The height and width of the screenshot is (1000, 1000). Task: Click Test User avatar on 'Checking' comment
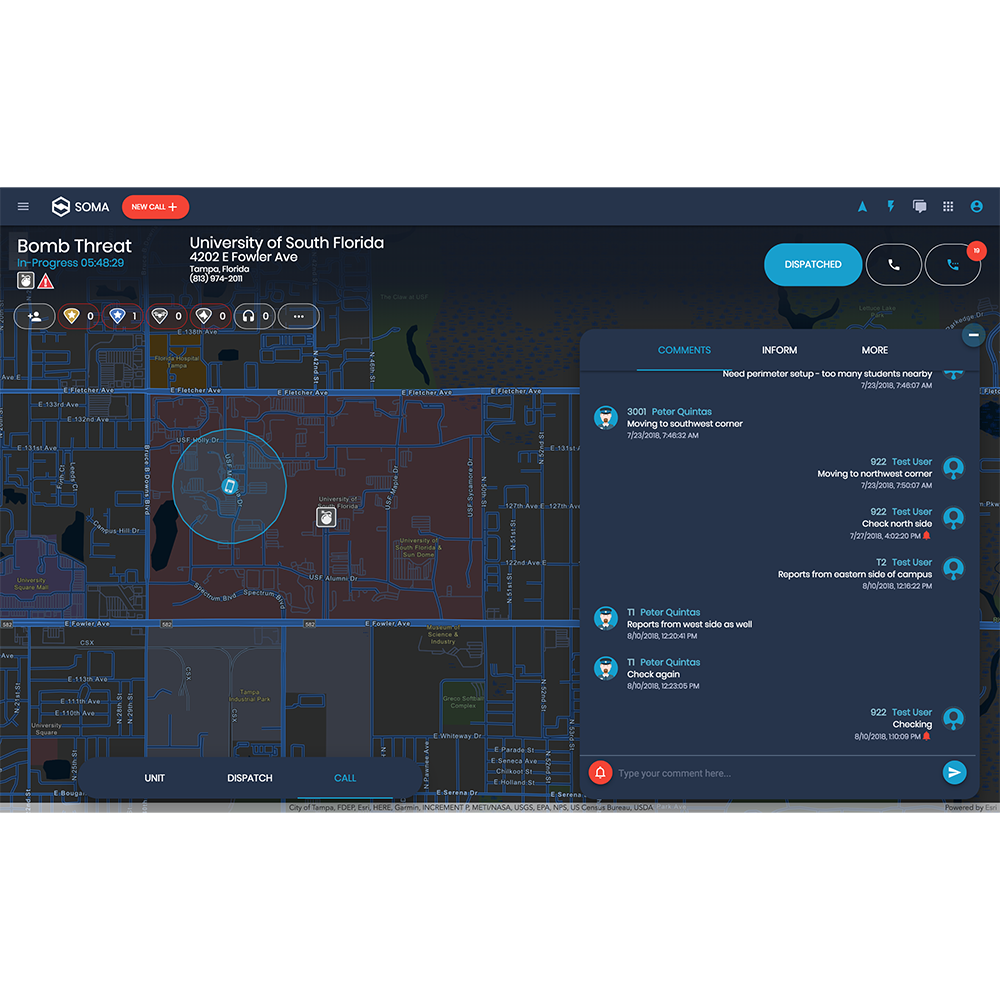[x=953, y=719]
